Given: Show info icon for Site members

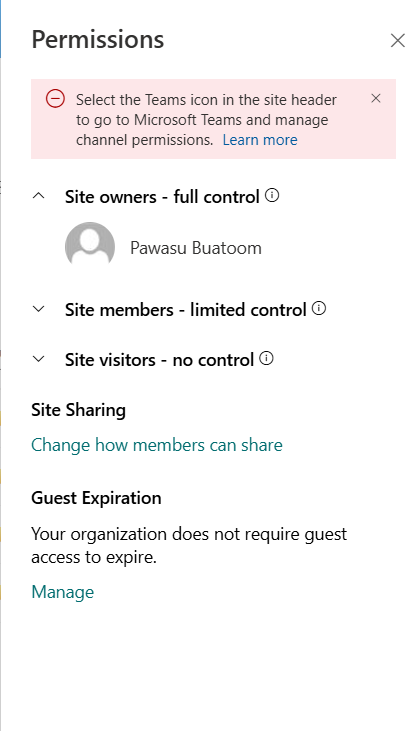Looking at the screenshot, I should click(319, 308).
